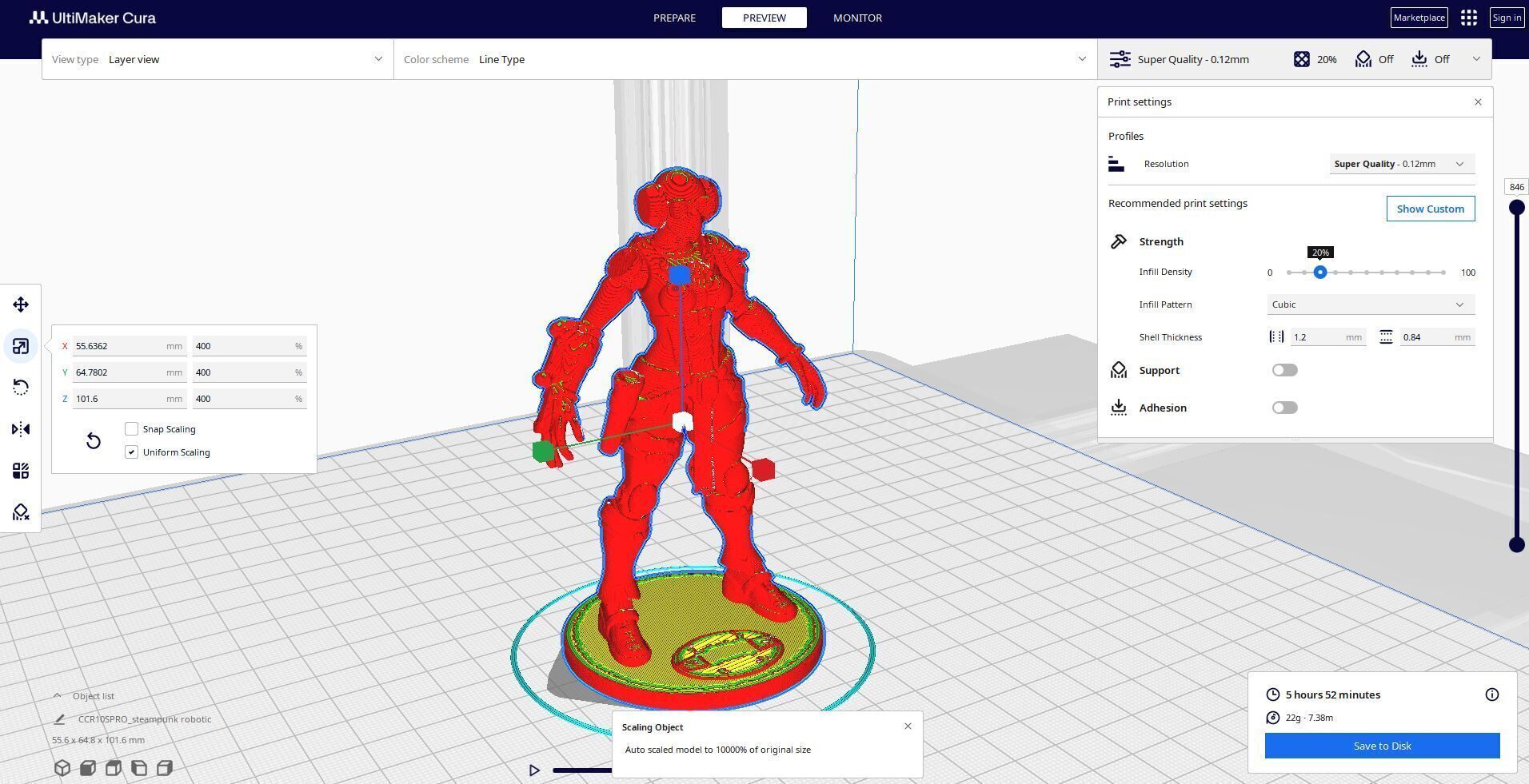Viewport: 1529px width, 784px height.
Task: Click the UltiMaker Cura logo
Action: (93, 18)
